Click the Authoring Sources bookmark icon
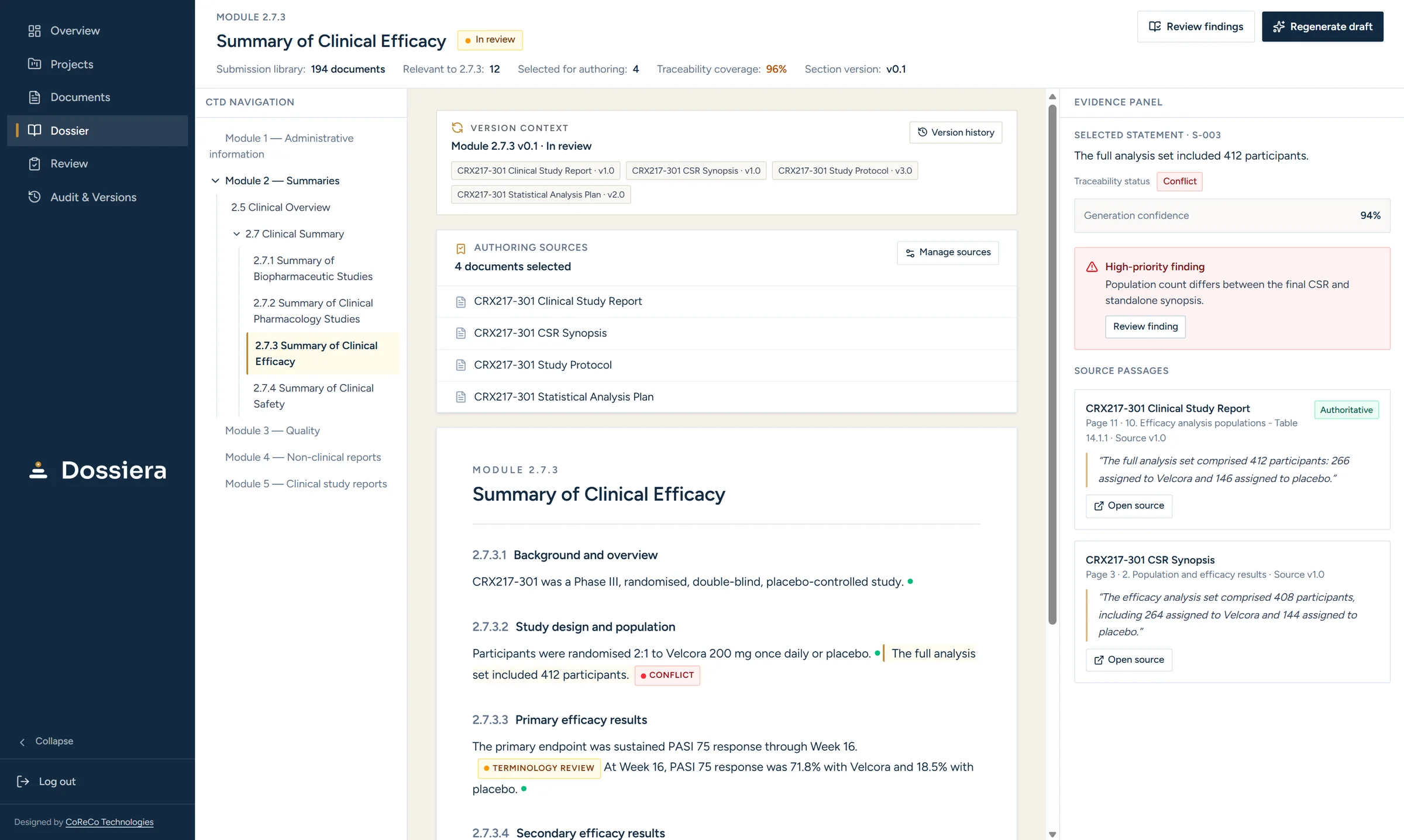The height and width of the screenshot is (840, 1404). [x=461, y=249]
